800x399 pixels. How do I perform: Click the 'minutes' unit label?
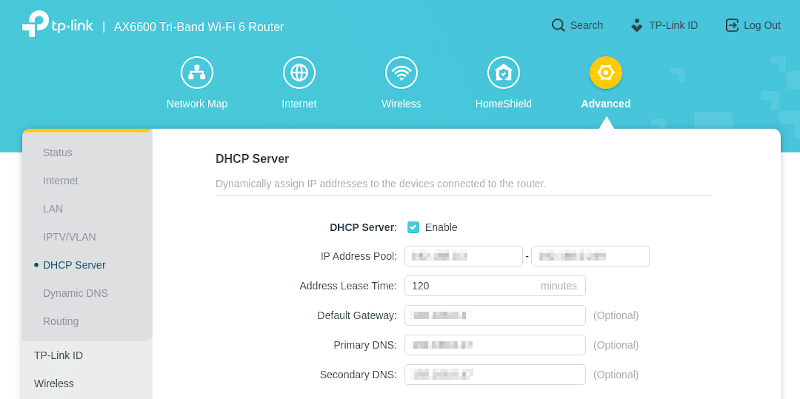(559, 286)
